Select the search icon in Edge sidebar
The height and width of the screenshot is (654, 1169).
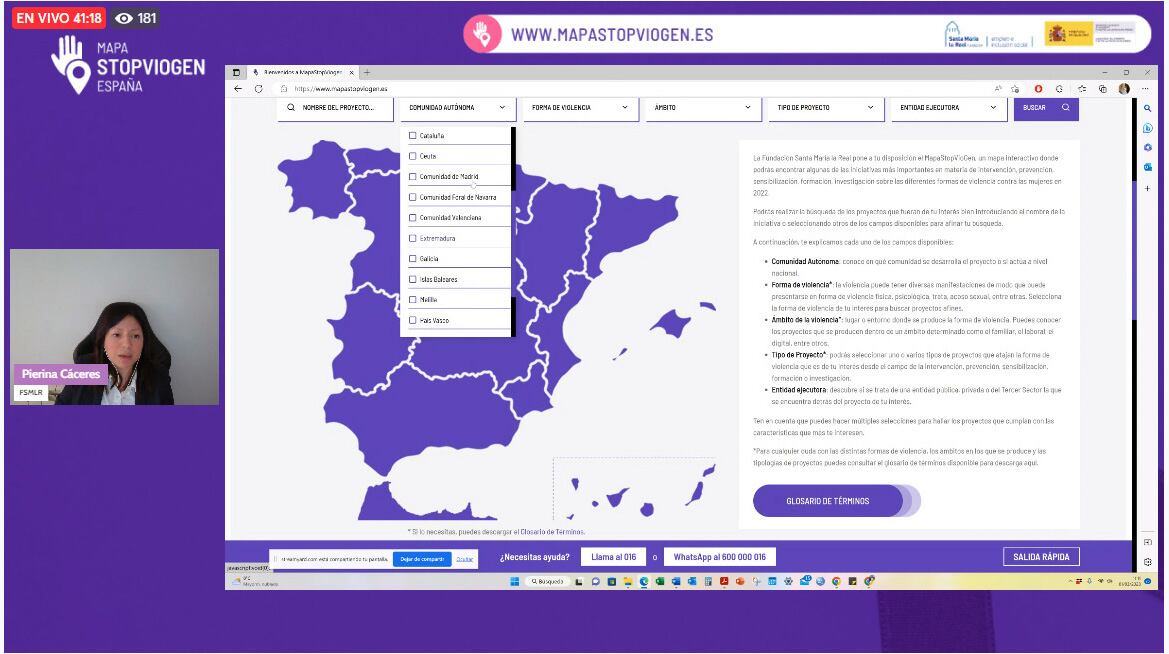(x=1148, y=108)
